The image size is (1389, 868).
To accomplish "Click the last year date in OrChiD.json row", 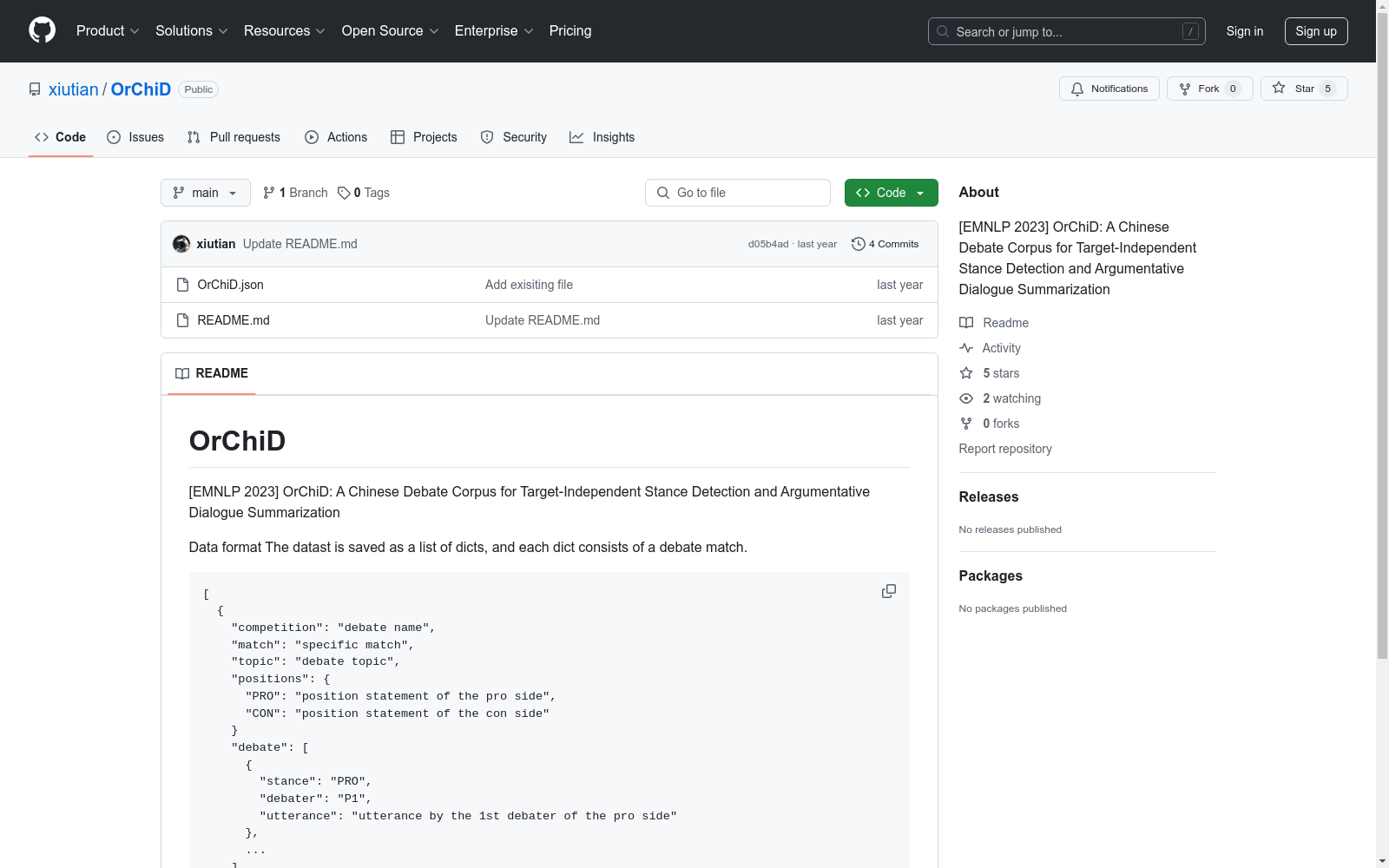I will [x=899, y=285].
